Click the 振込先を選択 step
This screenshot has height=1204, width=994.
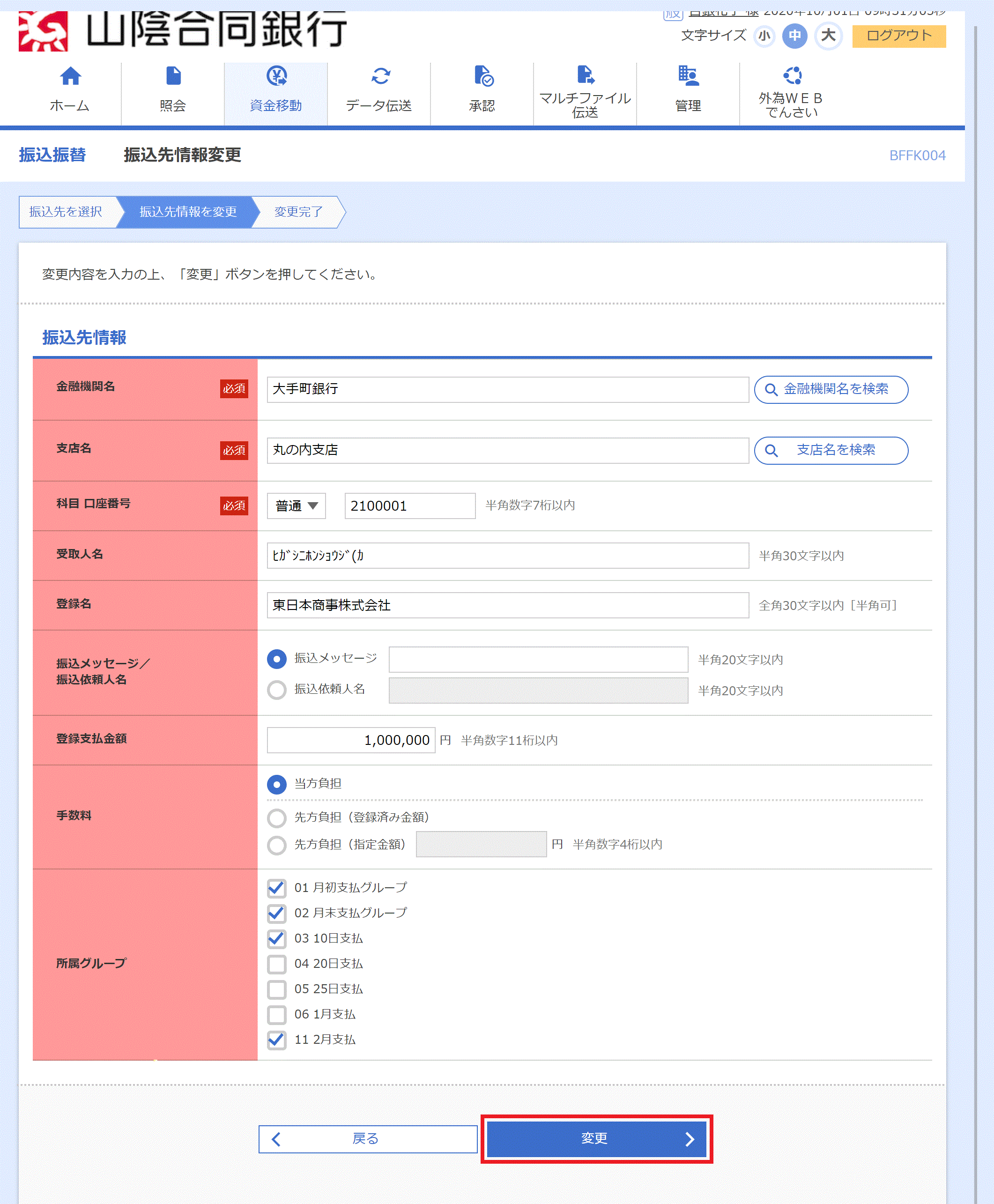[x=69, y=212]
